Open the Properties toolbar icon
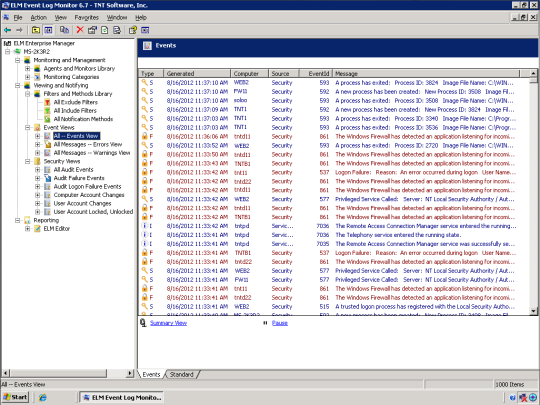540x405 pixels. point(92,30)
